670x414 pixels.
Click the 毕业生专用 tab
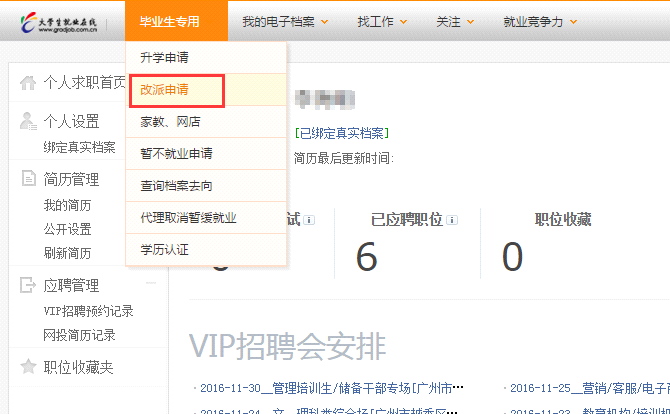169,21
